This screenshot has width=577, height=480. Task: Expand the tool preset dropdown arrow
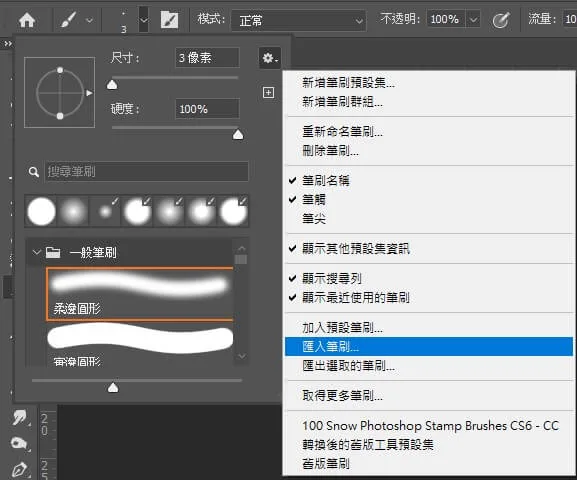[x=89, y=20]
